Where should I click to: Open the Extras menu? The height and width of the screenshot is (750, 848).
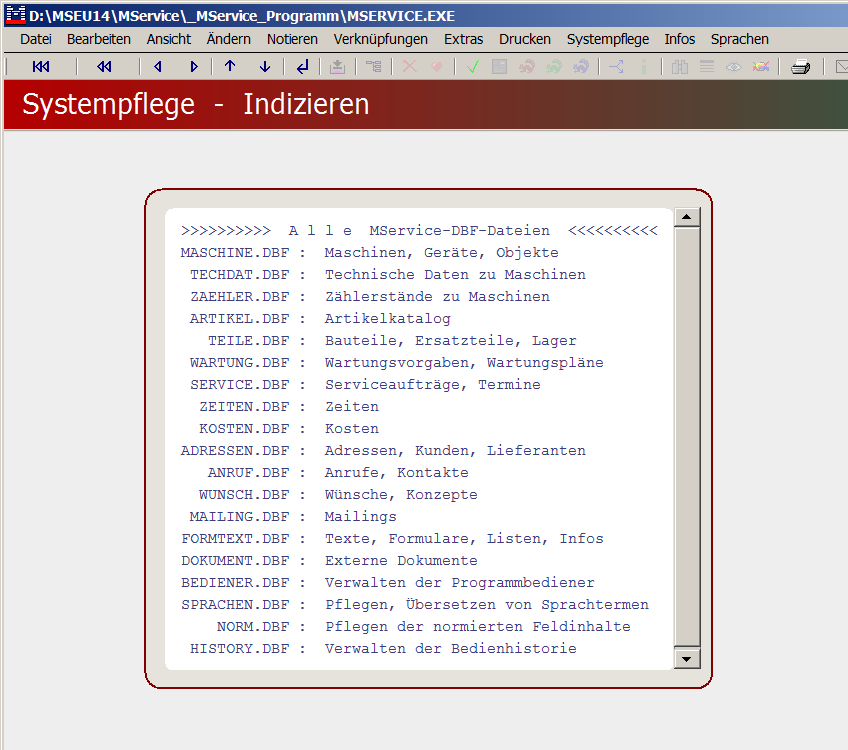click(463, 39)
